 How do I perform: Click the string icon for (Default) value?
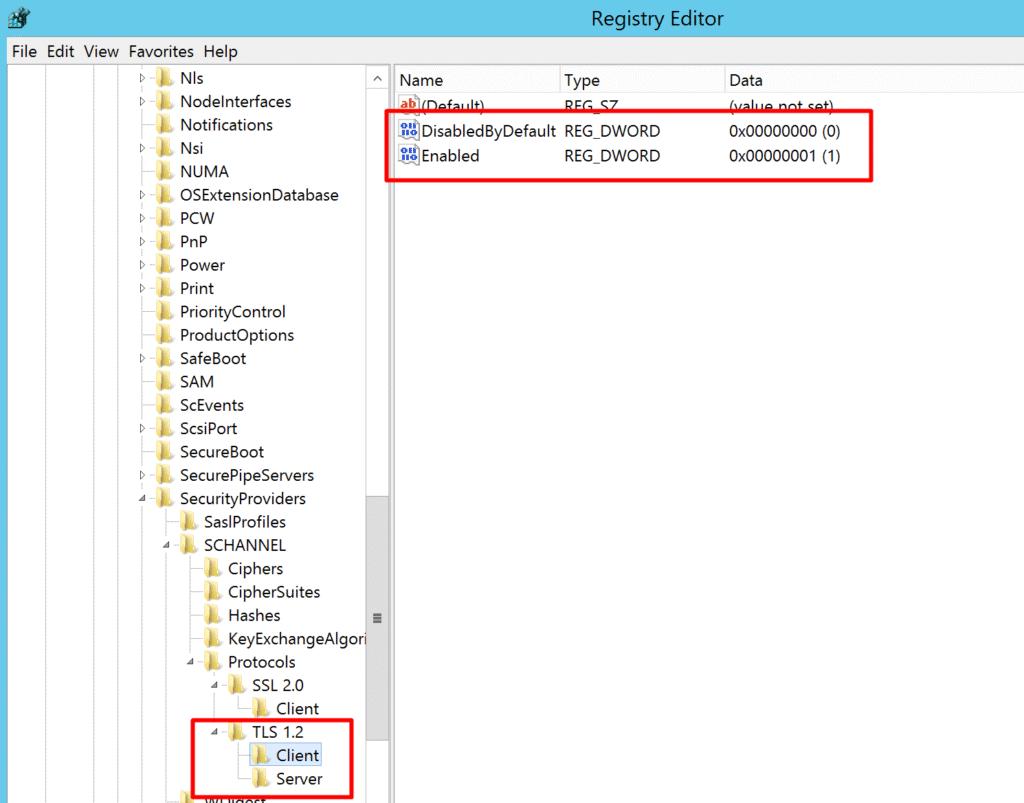coord(409,106)
